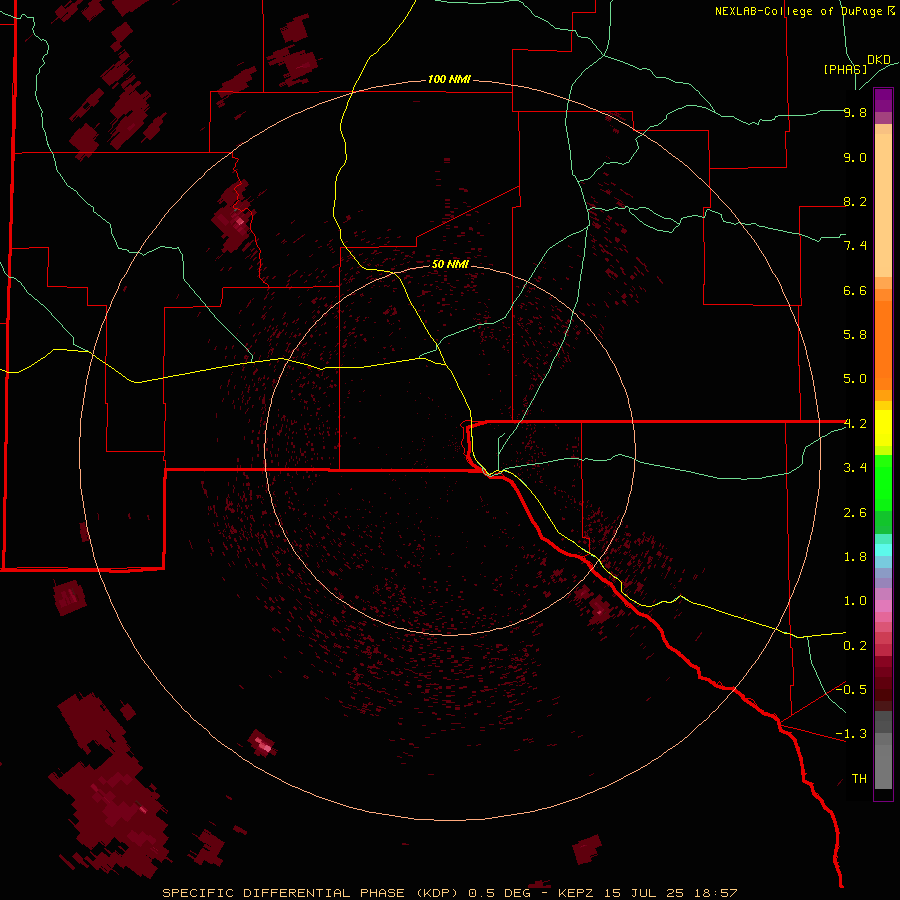Viewport: 900px width, 900px height.
Task: Click the 0.2 value on the color scale
Action: 855,646
